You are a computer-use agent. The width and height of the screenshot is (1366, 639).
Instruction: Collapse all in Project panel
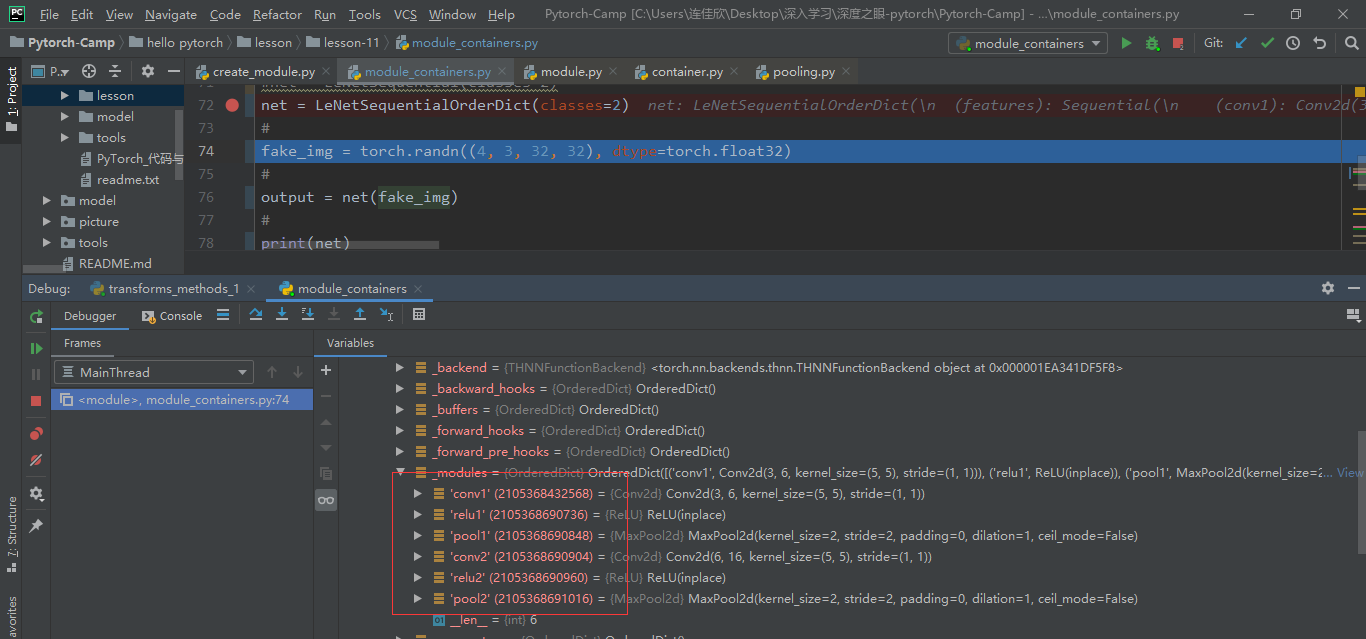coord(115,71)
